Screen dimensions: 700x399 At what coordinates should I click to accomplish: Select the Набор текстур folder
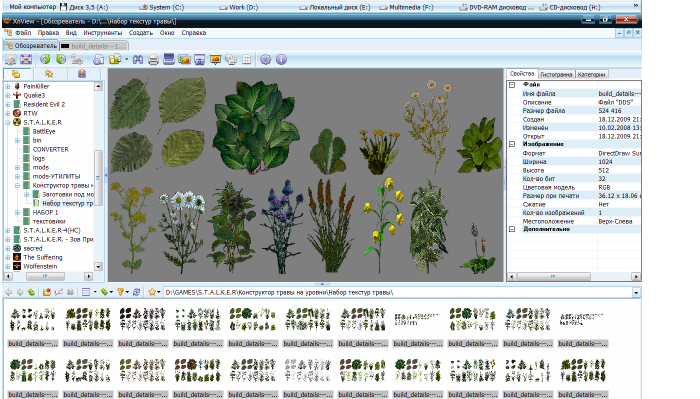[x=67, y=204]
